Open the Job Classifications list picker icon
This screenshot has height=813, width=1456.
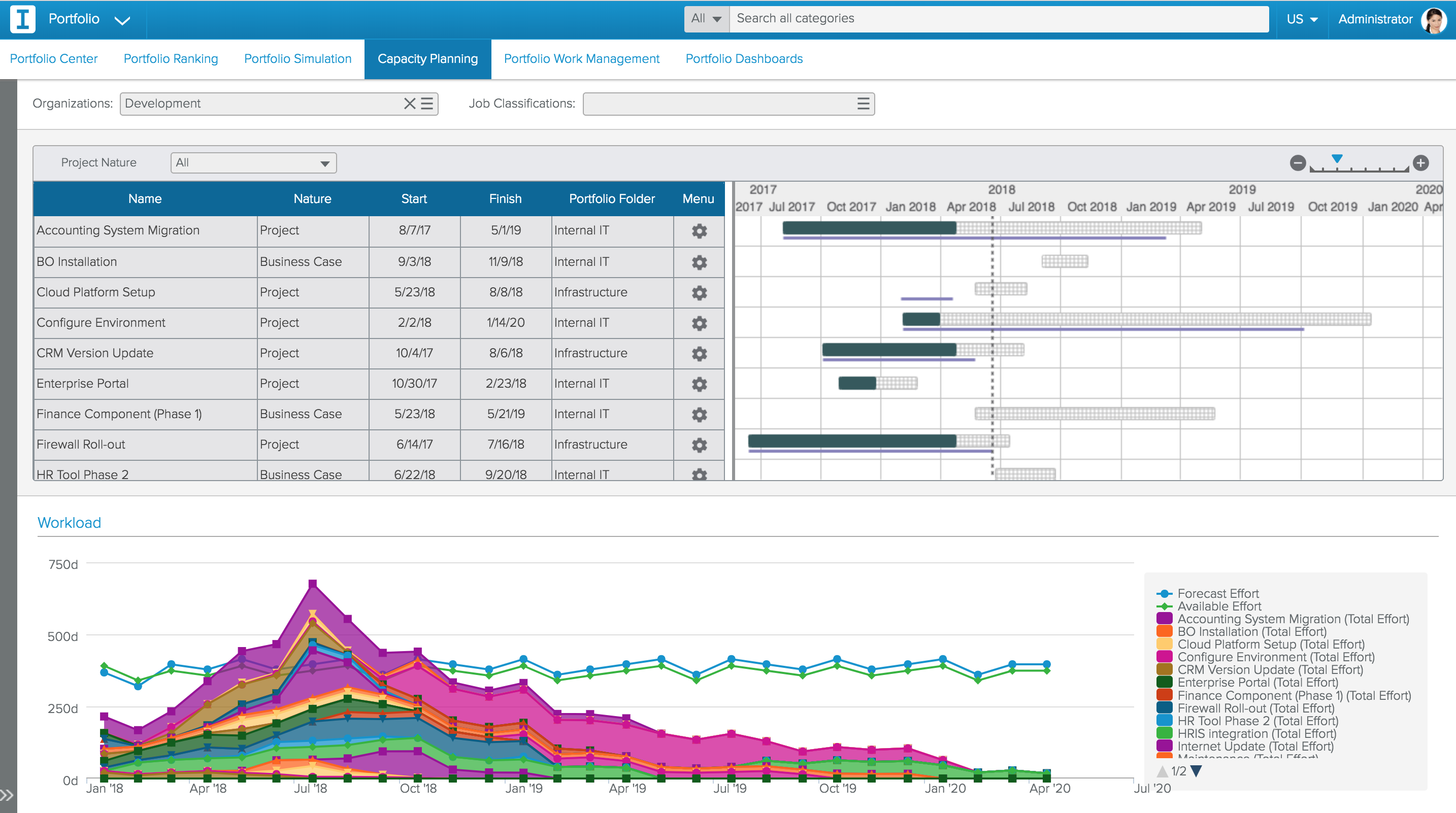(x=863, y=104)
